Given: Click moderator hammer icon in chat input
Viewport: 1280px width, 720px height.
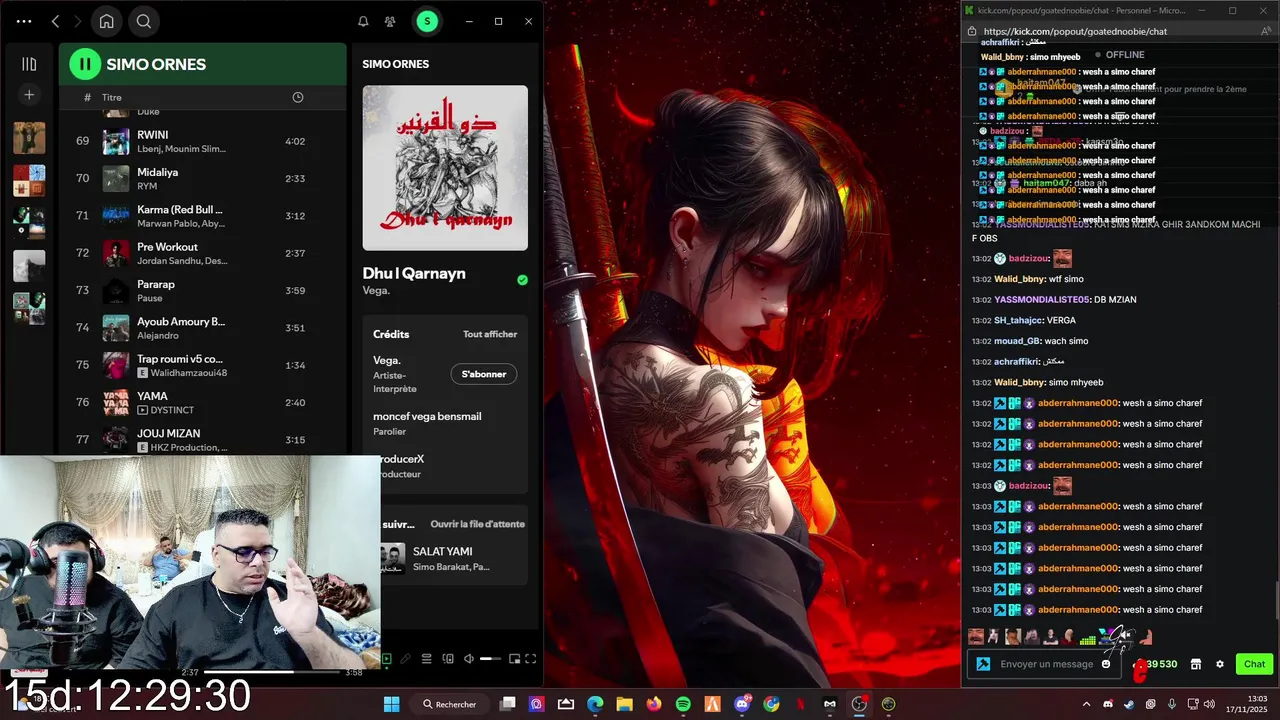Looking at the screenshot, I should click(983, 664).
